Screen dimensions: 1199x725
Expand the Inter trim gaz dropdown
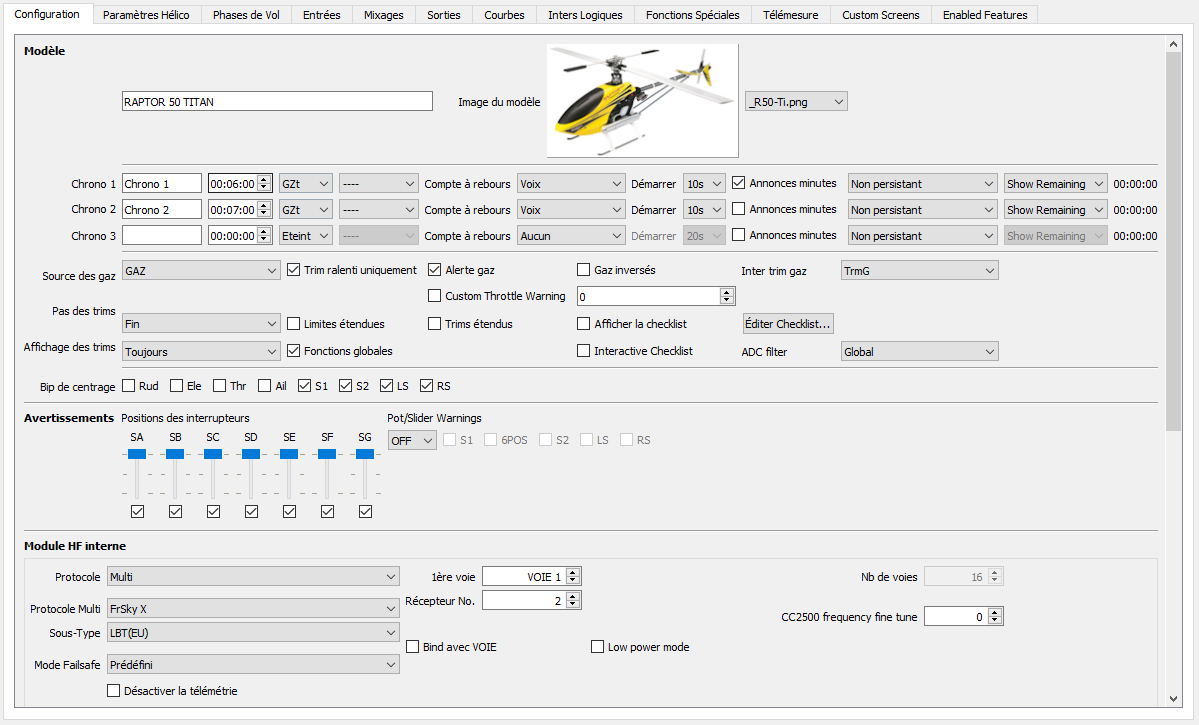coord(919,271)
